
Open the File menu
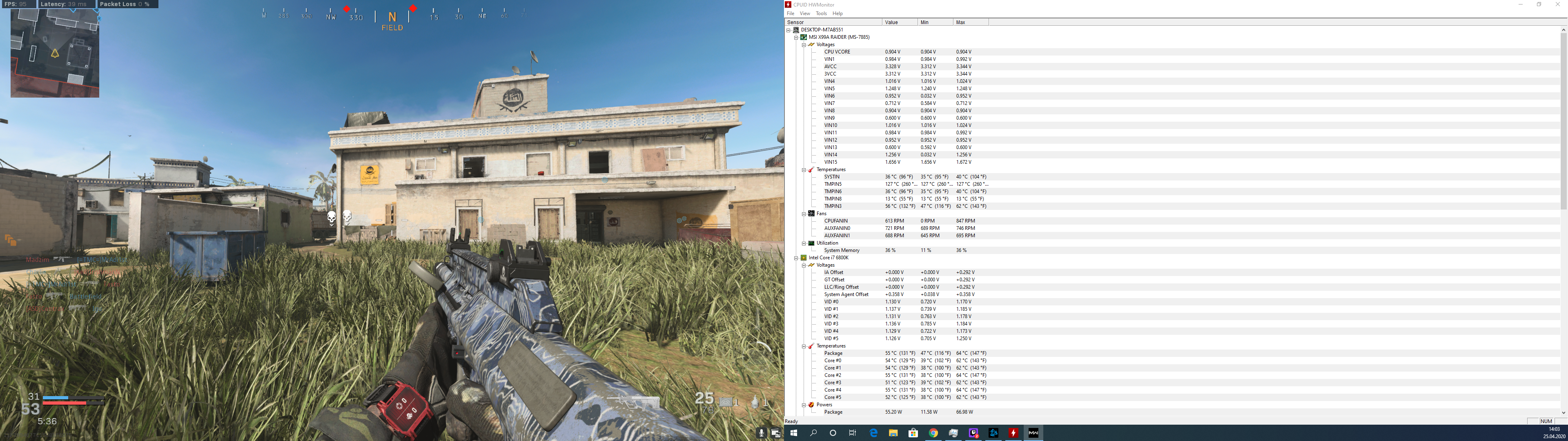(x=790, y=13)
